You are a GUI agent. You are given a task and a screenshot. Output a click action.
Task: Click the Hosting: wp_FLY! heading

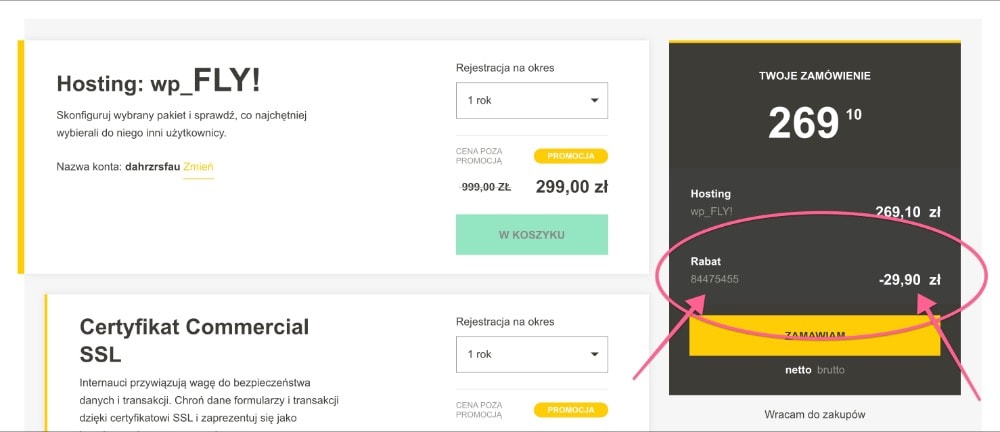160,82
